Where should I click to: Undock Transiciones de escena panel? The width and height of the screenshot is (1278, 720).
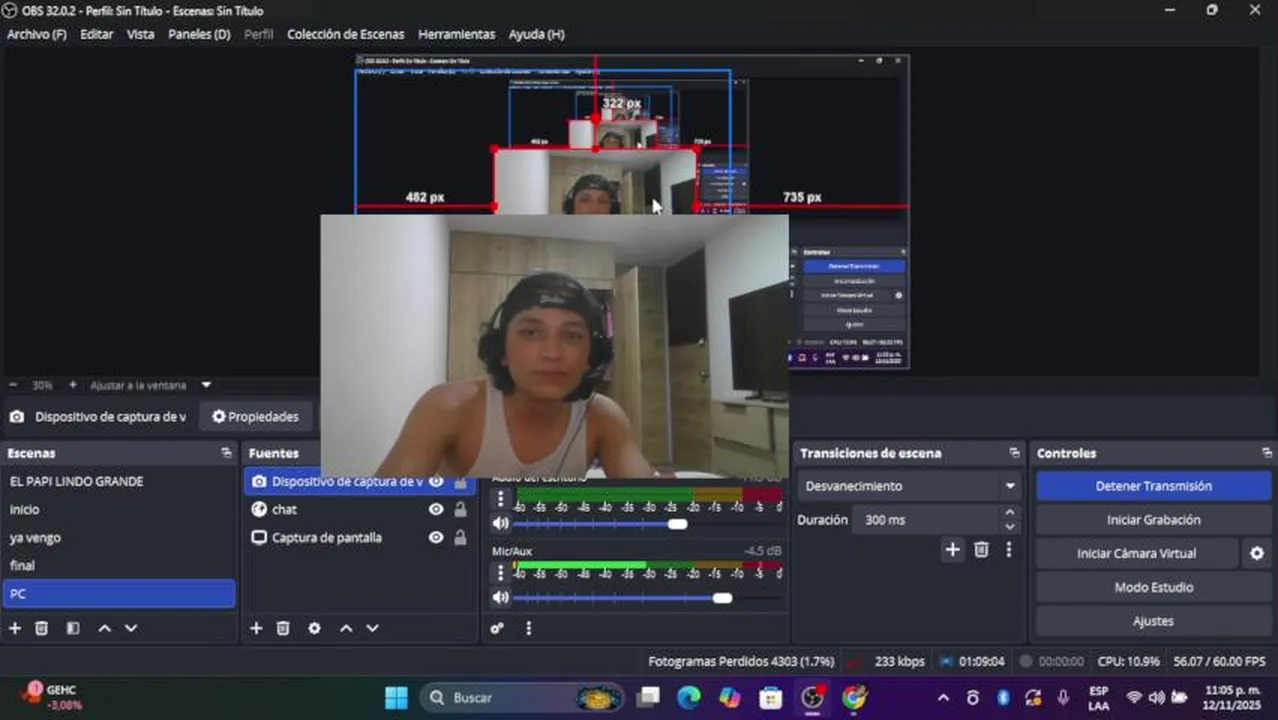1014,453
